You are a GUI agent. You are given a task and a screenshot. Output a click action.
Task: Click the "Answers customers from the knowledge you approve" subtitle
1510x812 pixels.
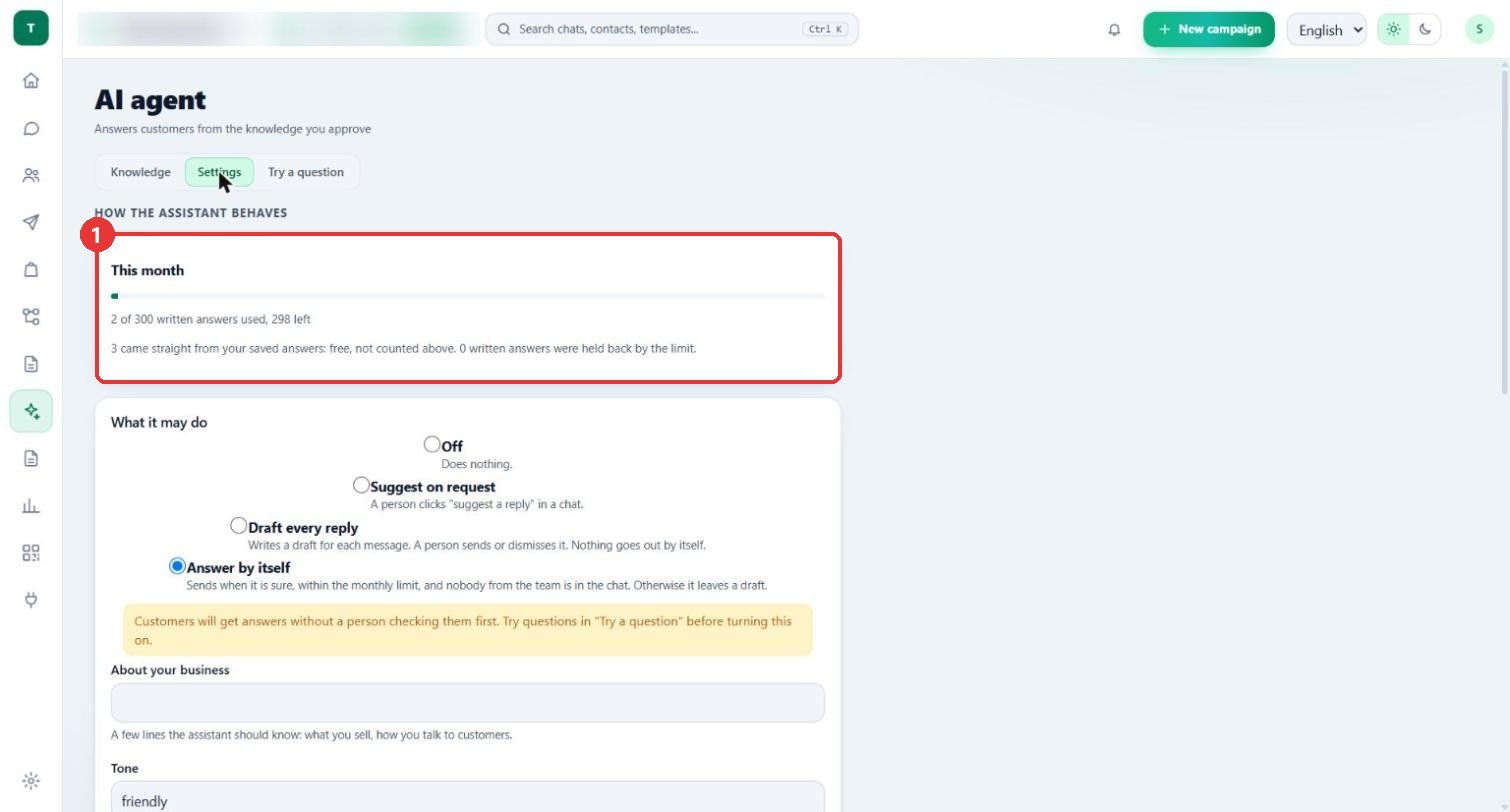[233, 129]
